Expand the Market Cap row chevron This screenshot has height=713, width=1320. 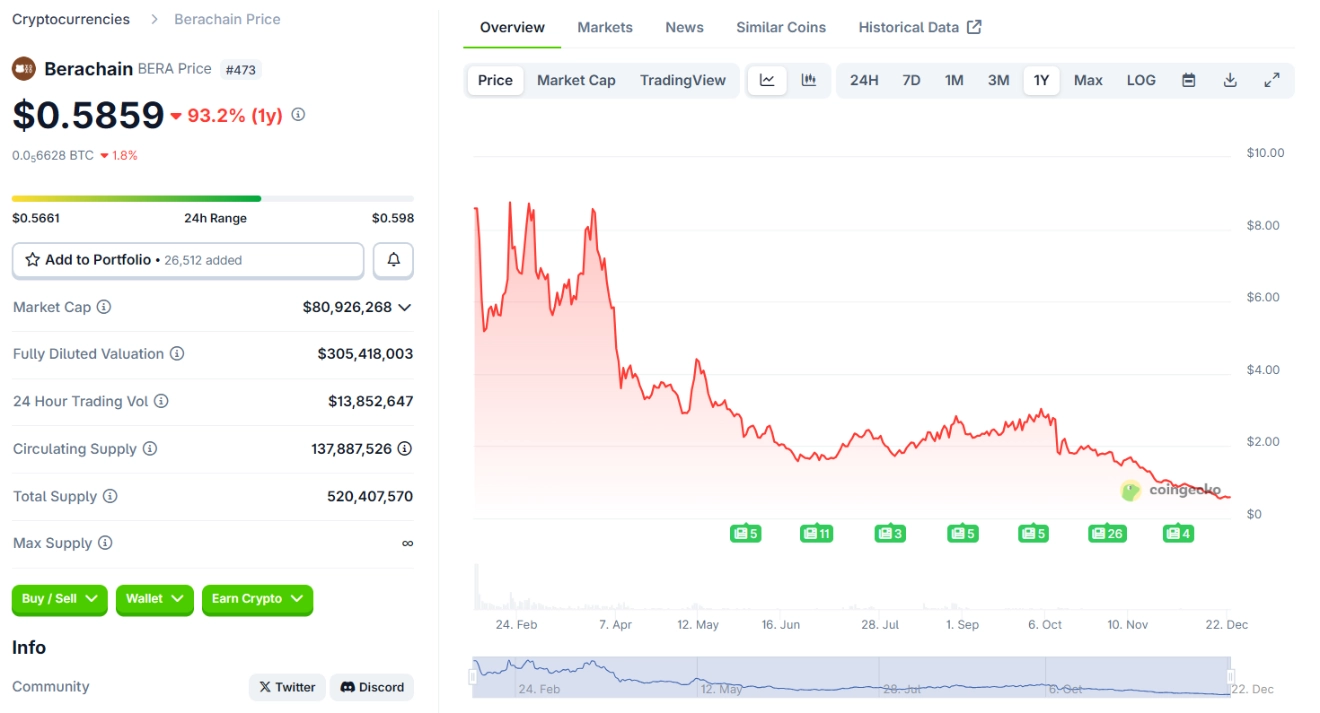coord(405,307)
